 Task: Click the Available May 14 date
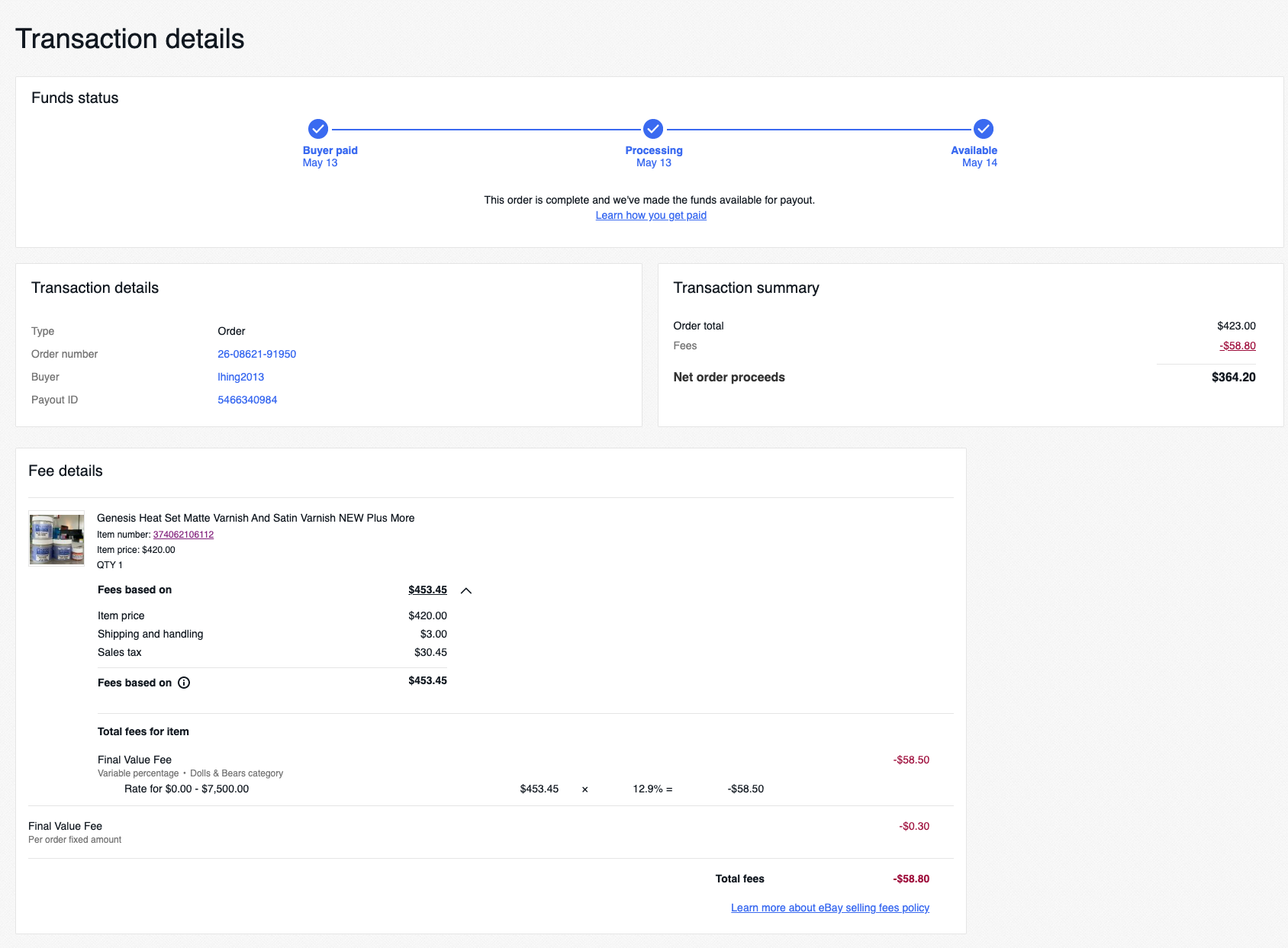point(979,162)
